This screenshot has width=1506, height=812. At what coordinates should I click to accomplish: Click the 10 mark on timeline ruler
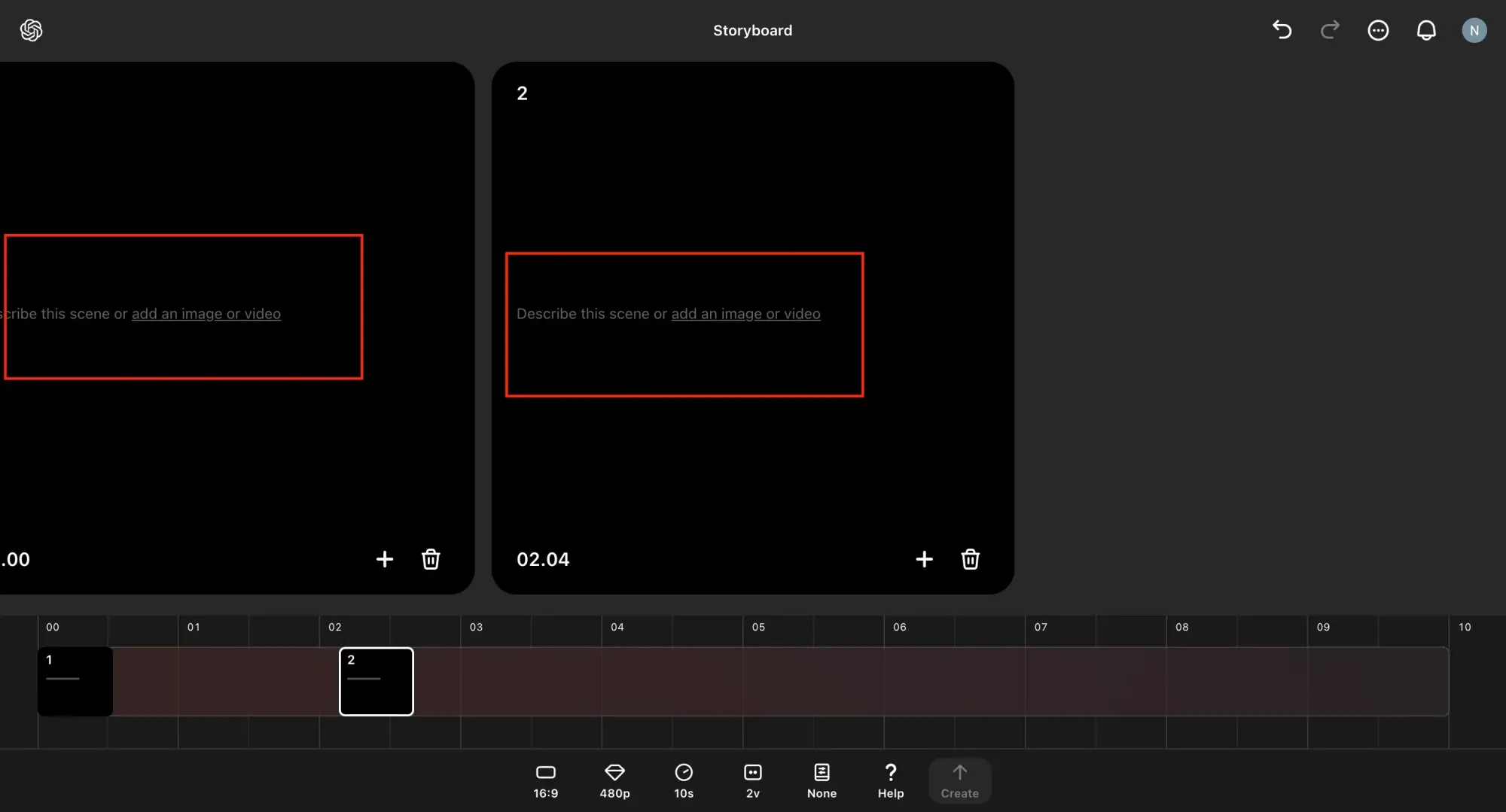click(1465, 627)
